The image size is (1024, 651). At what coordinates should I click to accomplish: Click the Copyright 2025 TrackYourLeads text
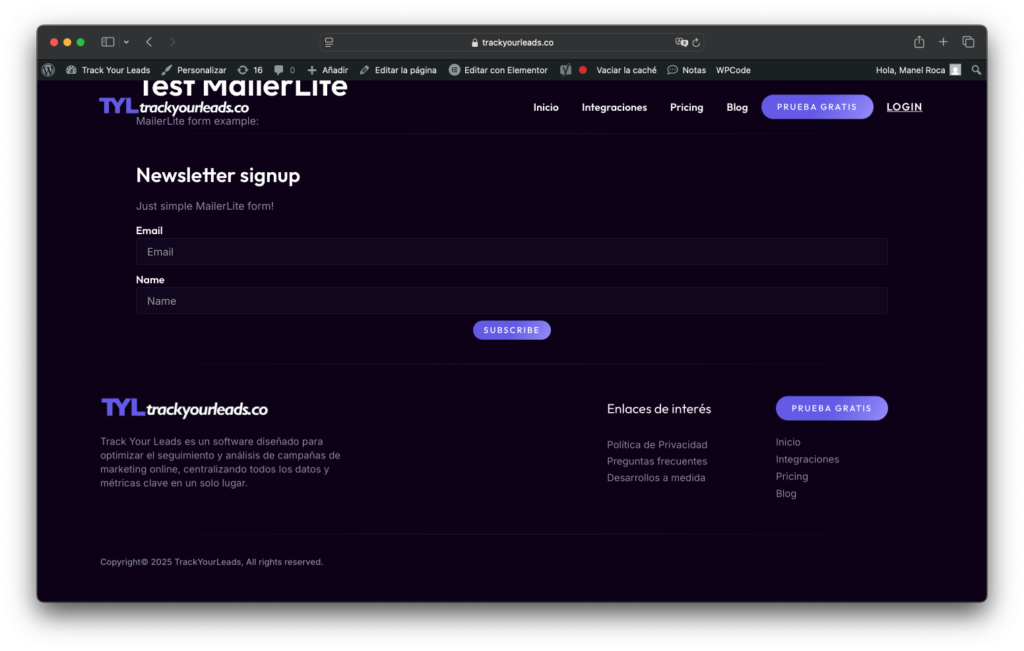[x=212, y=562]
